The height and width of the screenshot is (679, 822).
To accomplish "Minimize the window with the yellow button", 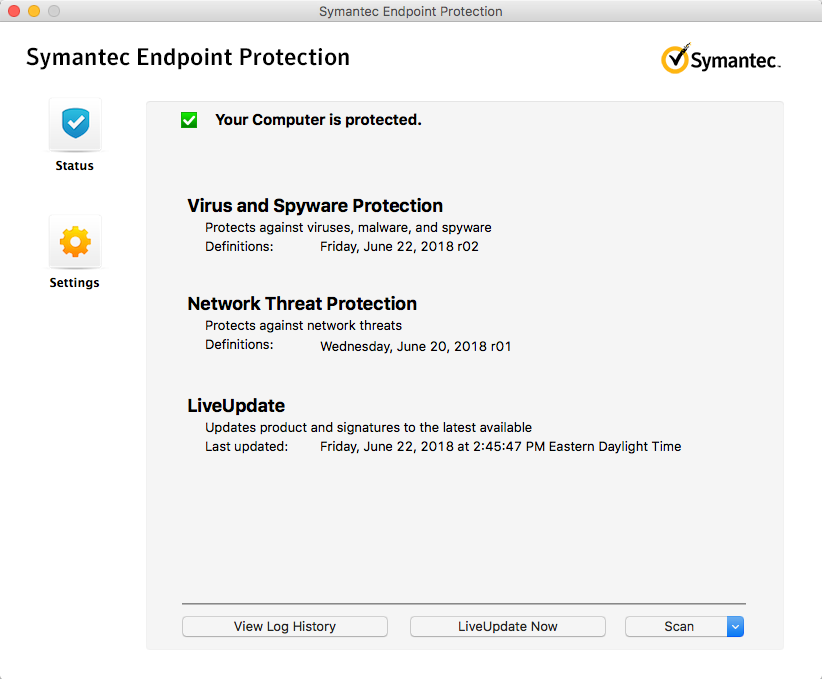I will 34,11.
